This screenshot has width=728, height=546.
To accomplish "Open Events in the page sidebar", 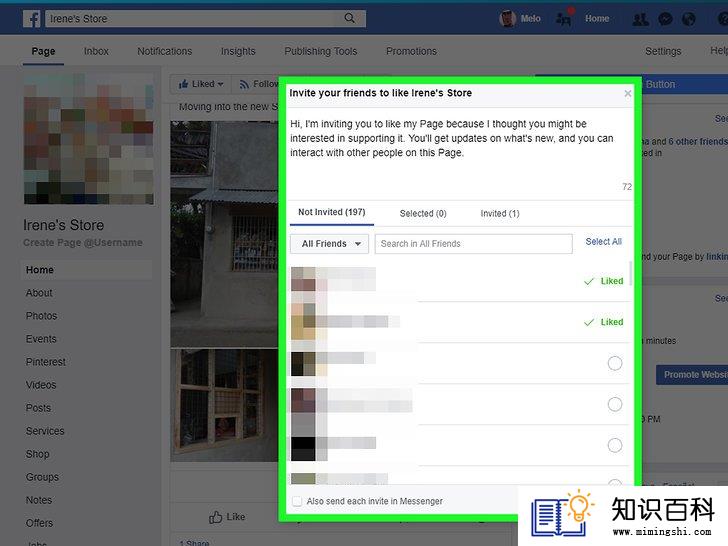I will point(41,339).
